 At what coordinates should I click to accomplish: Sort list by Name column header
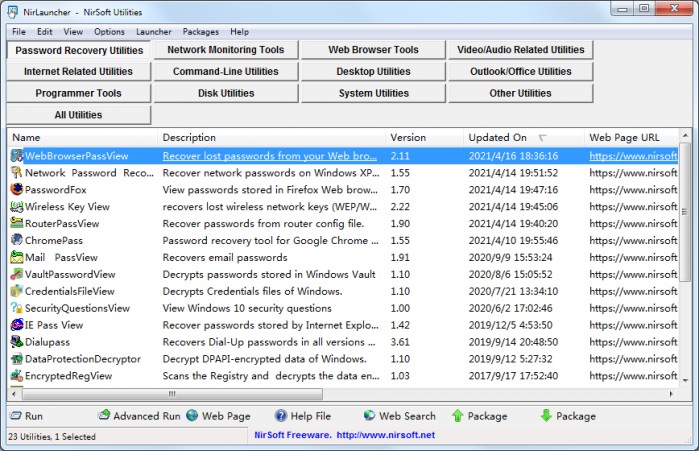click(x=82, y=138)
